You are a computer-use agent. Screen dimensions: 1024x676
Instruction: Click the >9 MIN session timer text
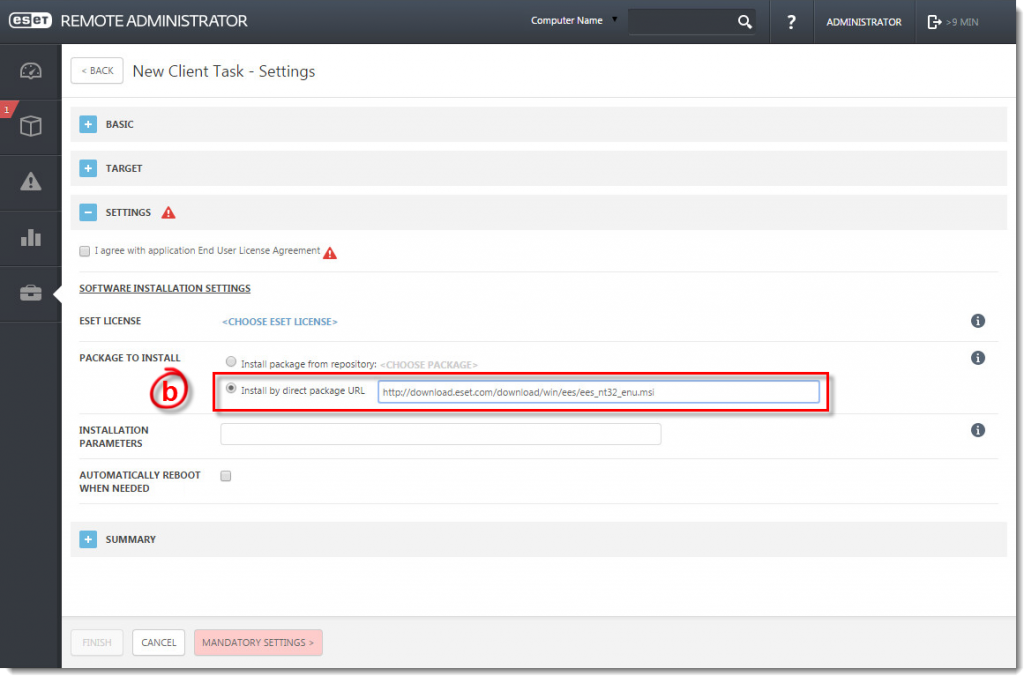pyautogui.click(x=962, y=22)
